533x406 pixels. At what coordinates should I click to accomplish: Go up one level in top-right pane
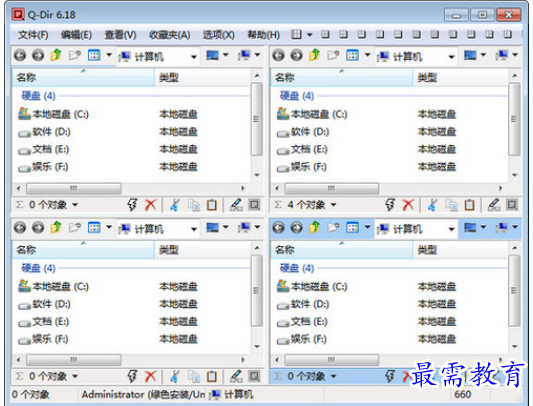(315, 55)
